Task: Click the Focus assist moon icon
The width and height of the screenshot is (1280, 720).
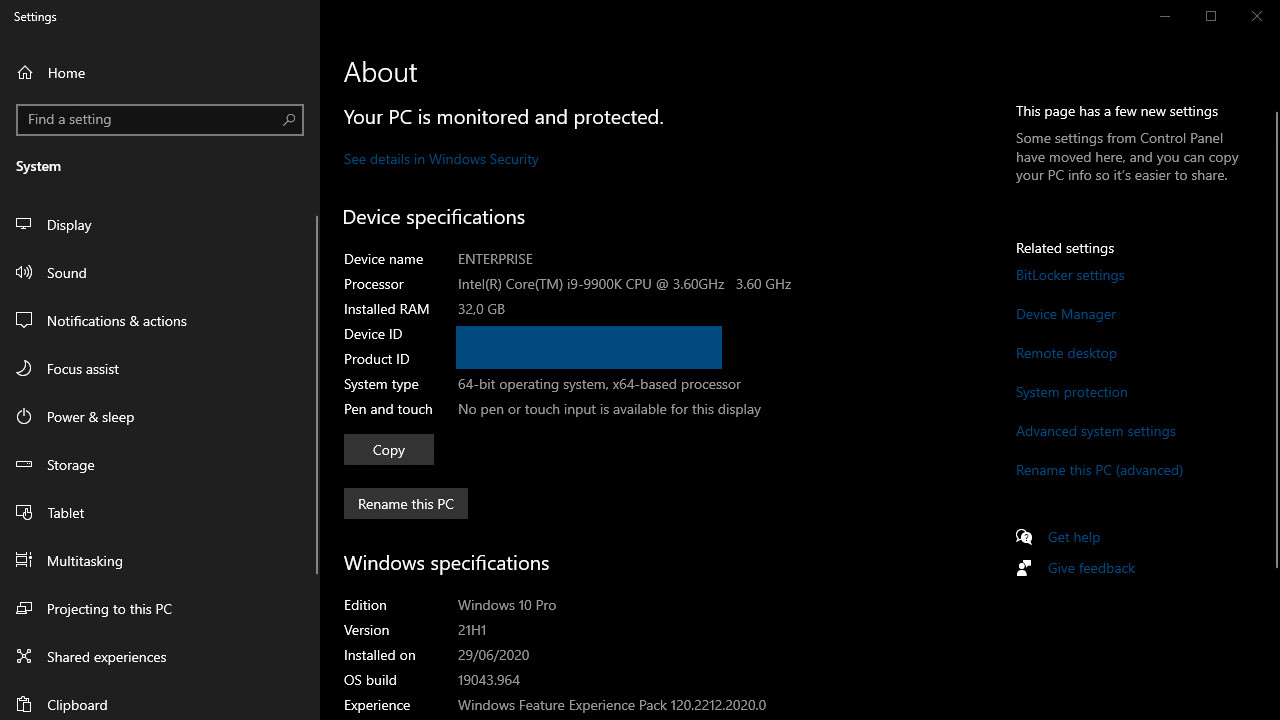Action: pyautogui.click(x=24, y=369)
